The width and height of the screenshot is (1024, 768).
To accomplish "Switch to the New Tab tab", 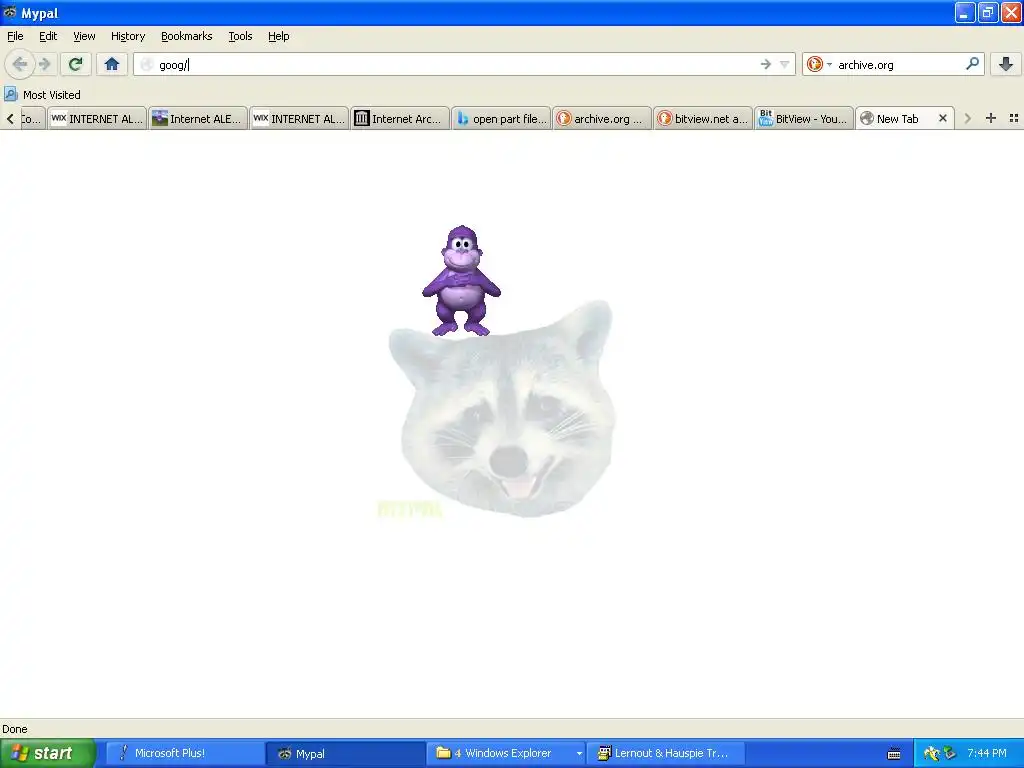I will [x=904, y=118].
